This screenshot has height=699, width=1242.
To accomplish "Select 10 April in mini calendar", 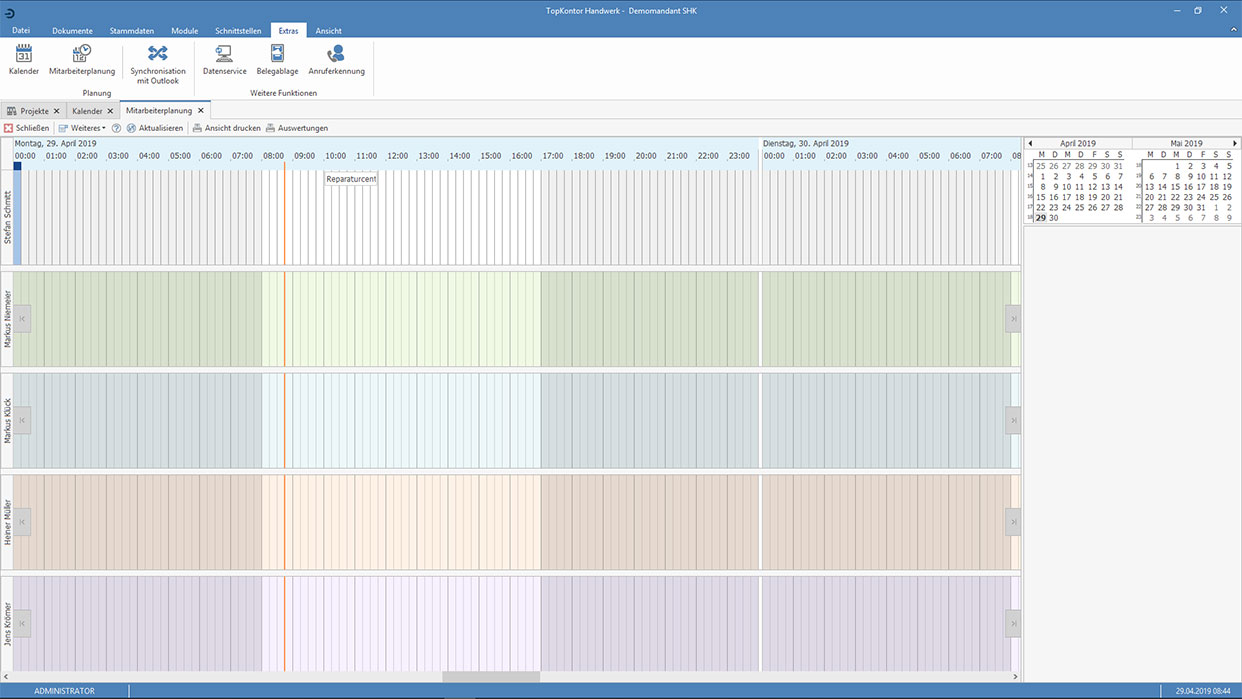I will (1067, 187).
